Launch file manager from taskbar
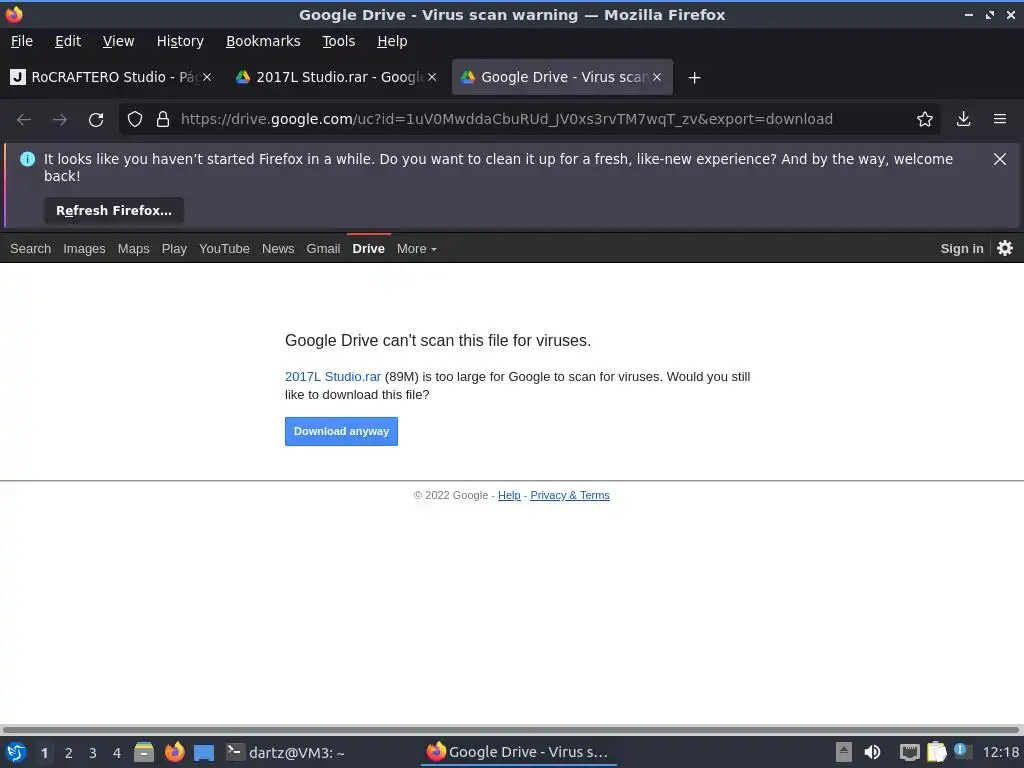Image resolution: width=1024 pixels, height=768 pixels. [144, 752]
